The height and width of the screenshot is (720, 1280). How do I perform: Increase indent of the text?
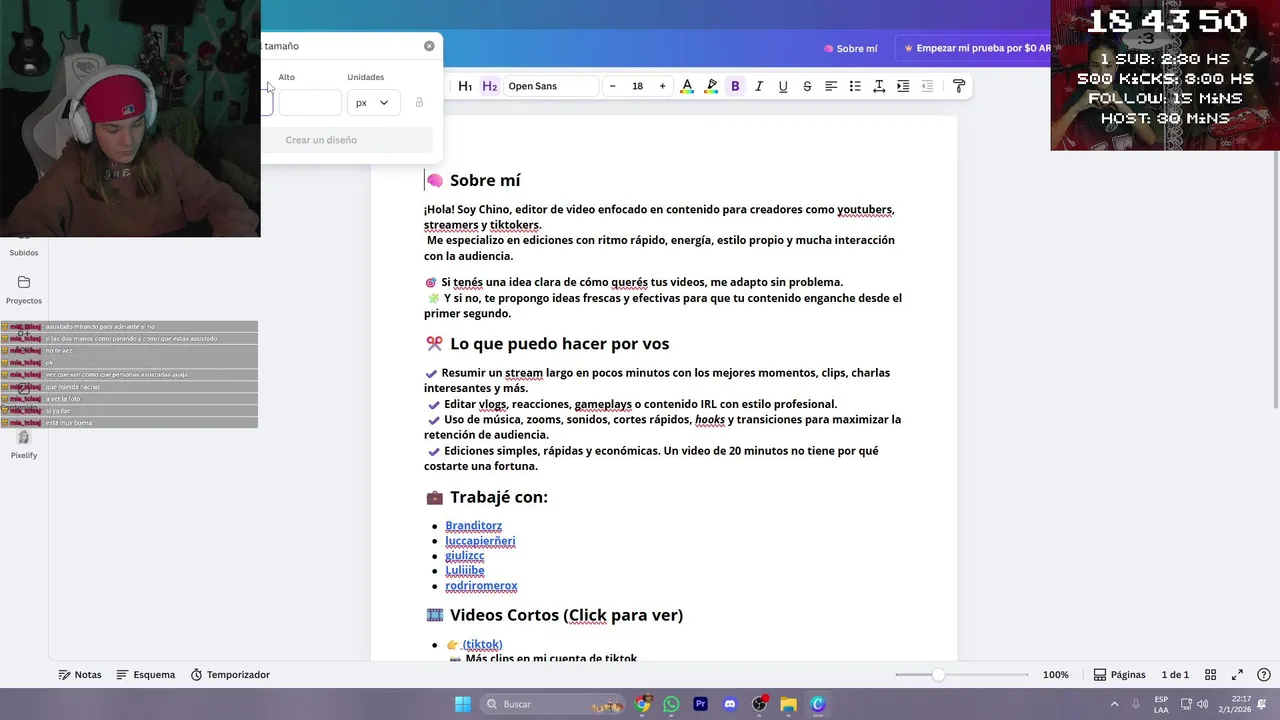coord(903,86)
